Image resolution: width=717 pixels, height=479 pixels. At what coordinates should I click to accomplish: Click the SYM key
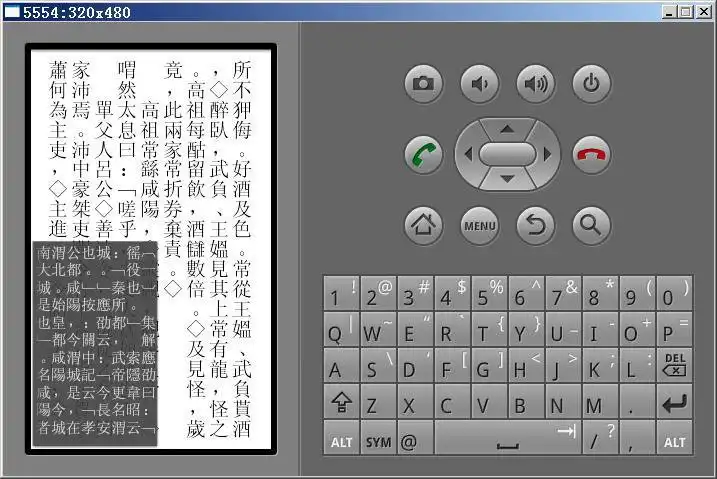379,438
